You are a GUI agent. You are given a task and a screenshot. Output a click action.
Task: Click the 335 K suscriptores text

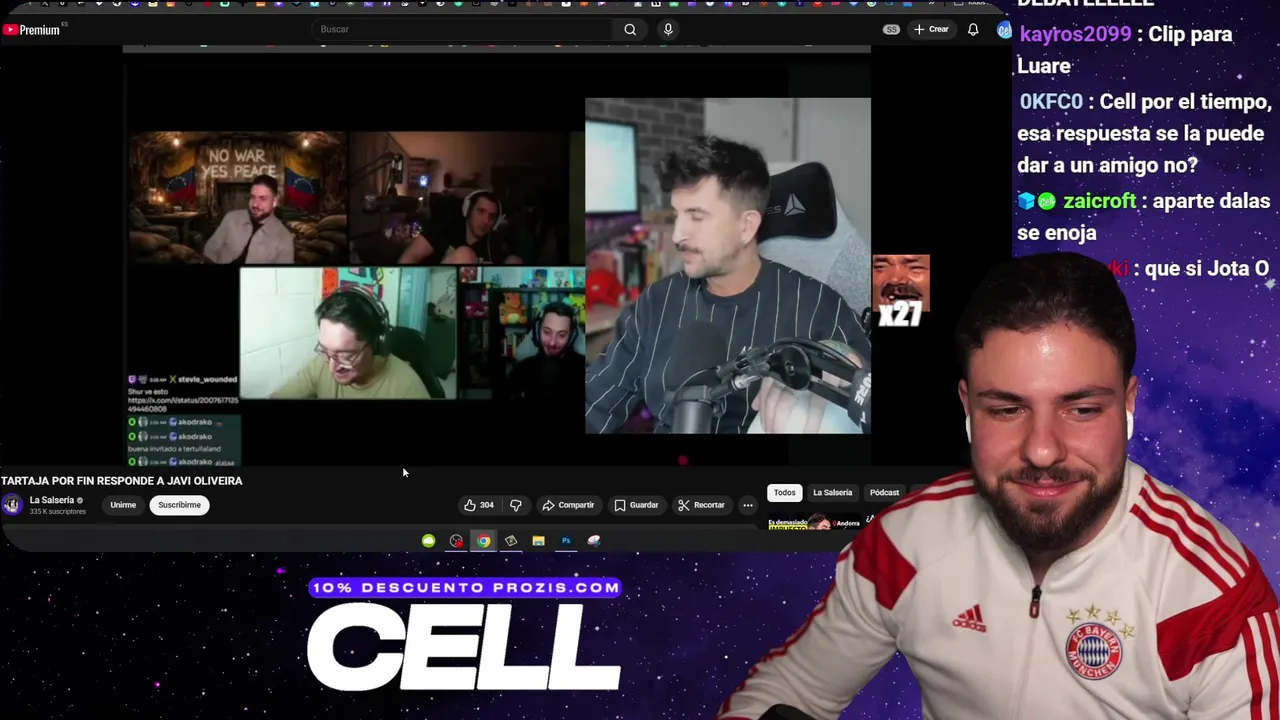(58, 511)
